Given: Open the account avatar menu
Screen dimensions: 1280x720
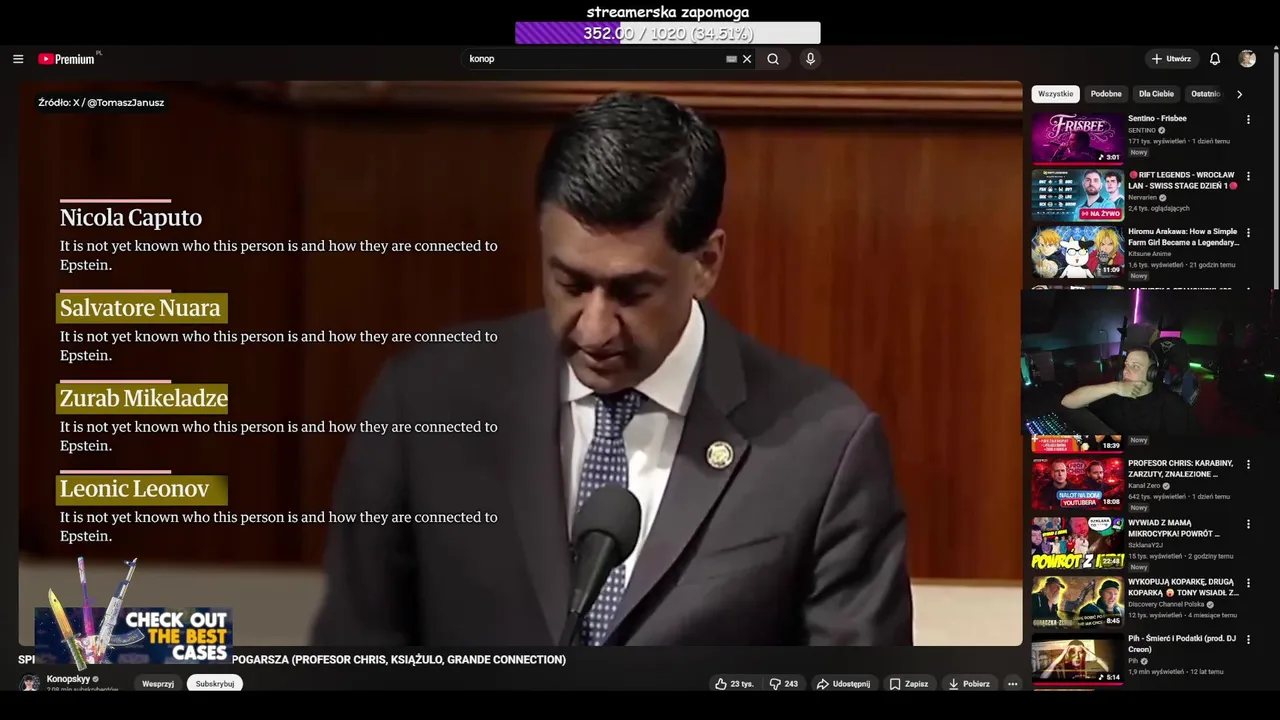Looking at the screenshot, I should coord(1247,59).
